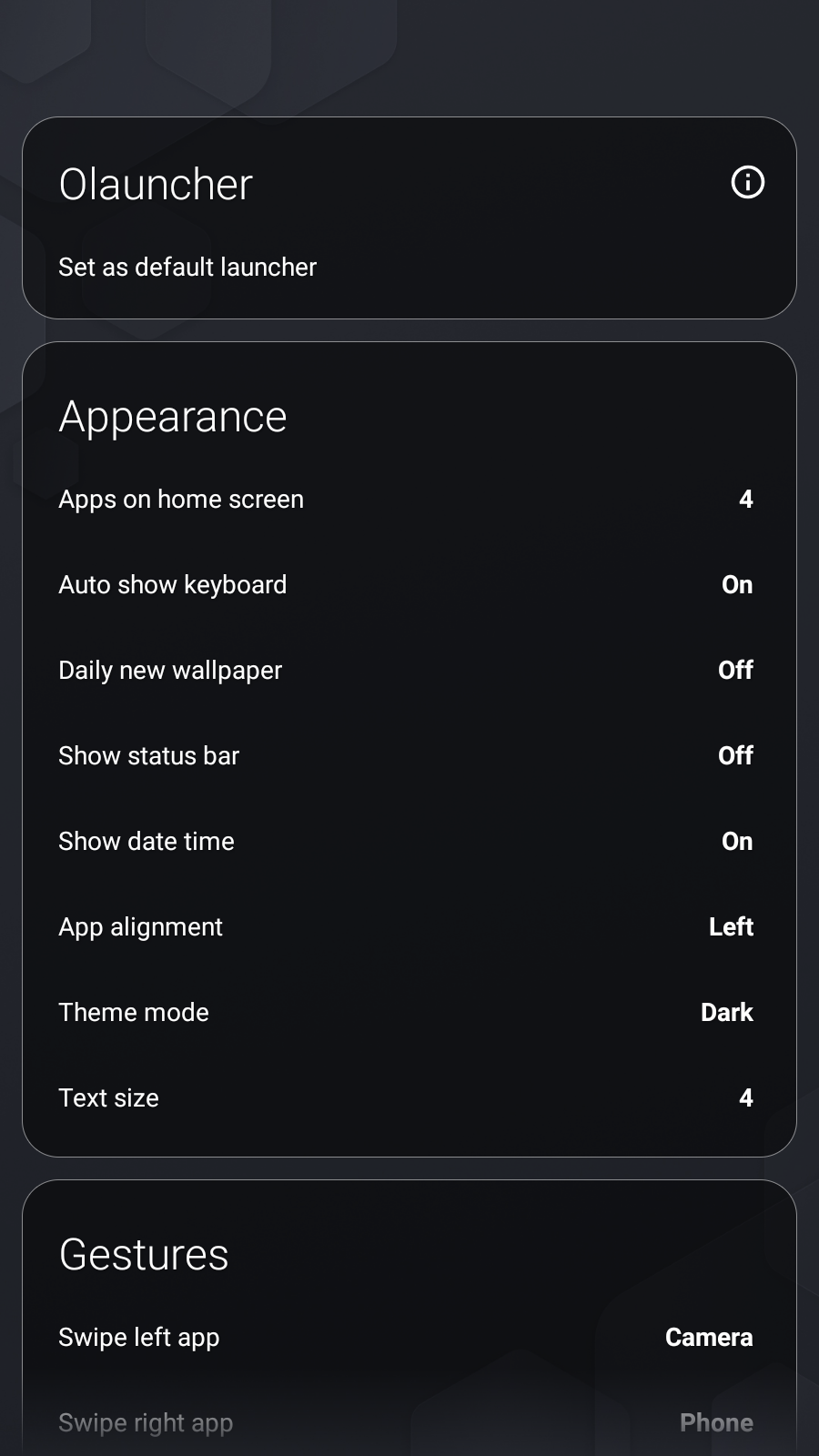The image size is (819, 1456).
Task: Tap the App alignment label
Action: pos(140,926)
